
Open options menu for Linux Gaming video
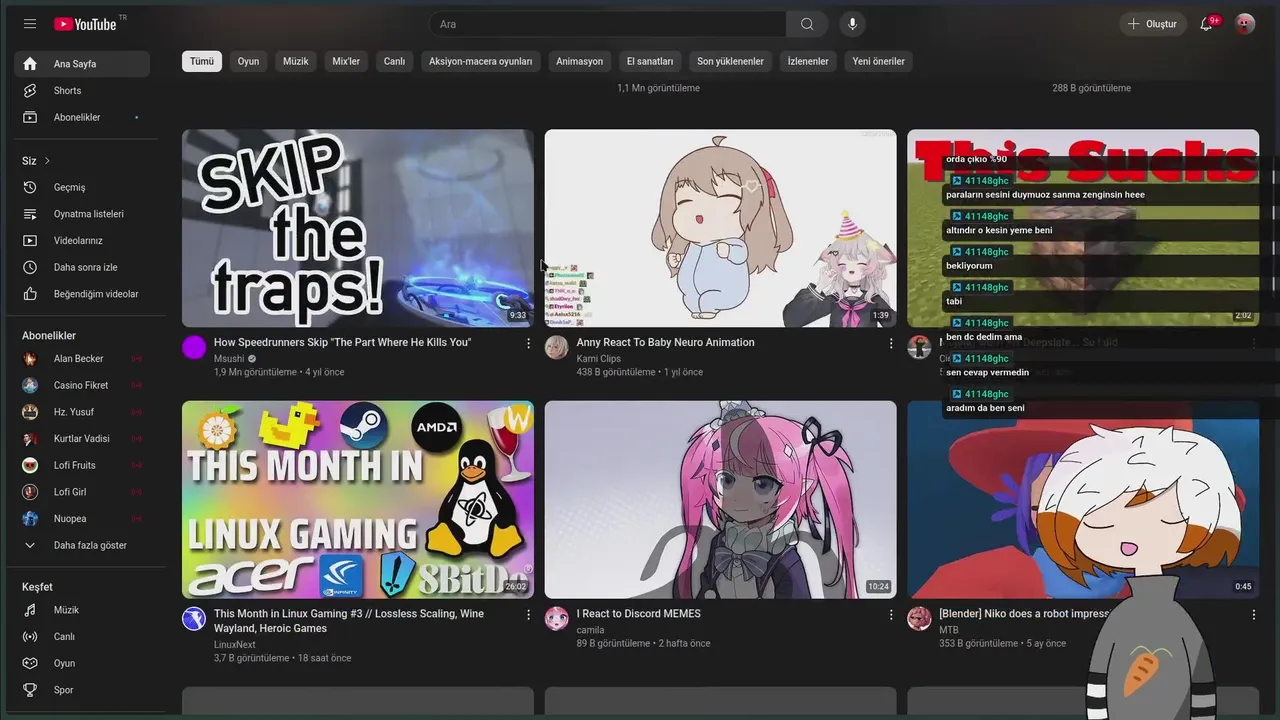coord(529,615)
